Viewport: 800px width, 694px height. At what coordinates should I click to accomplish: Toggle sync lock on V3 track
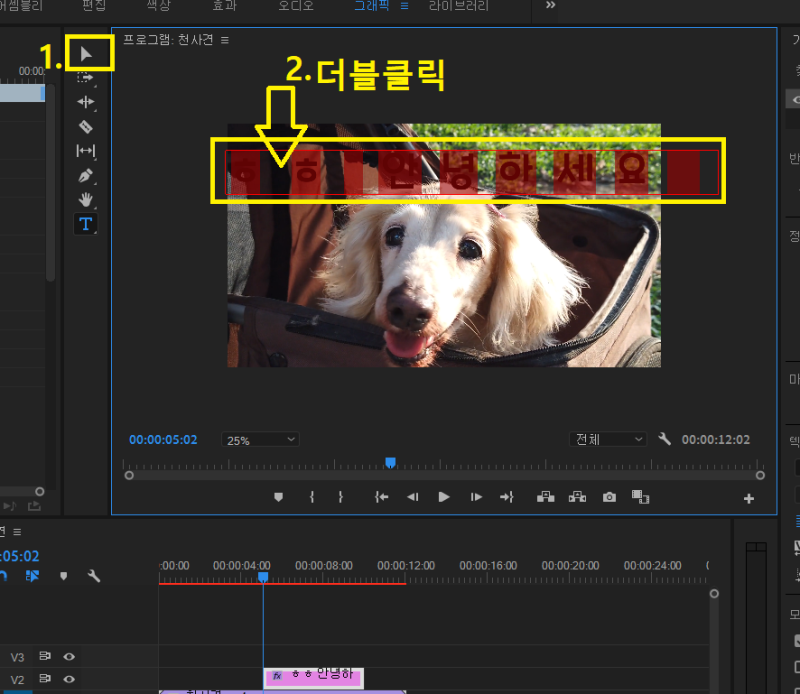coord(45,657)
